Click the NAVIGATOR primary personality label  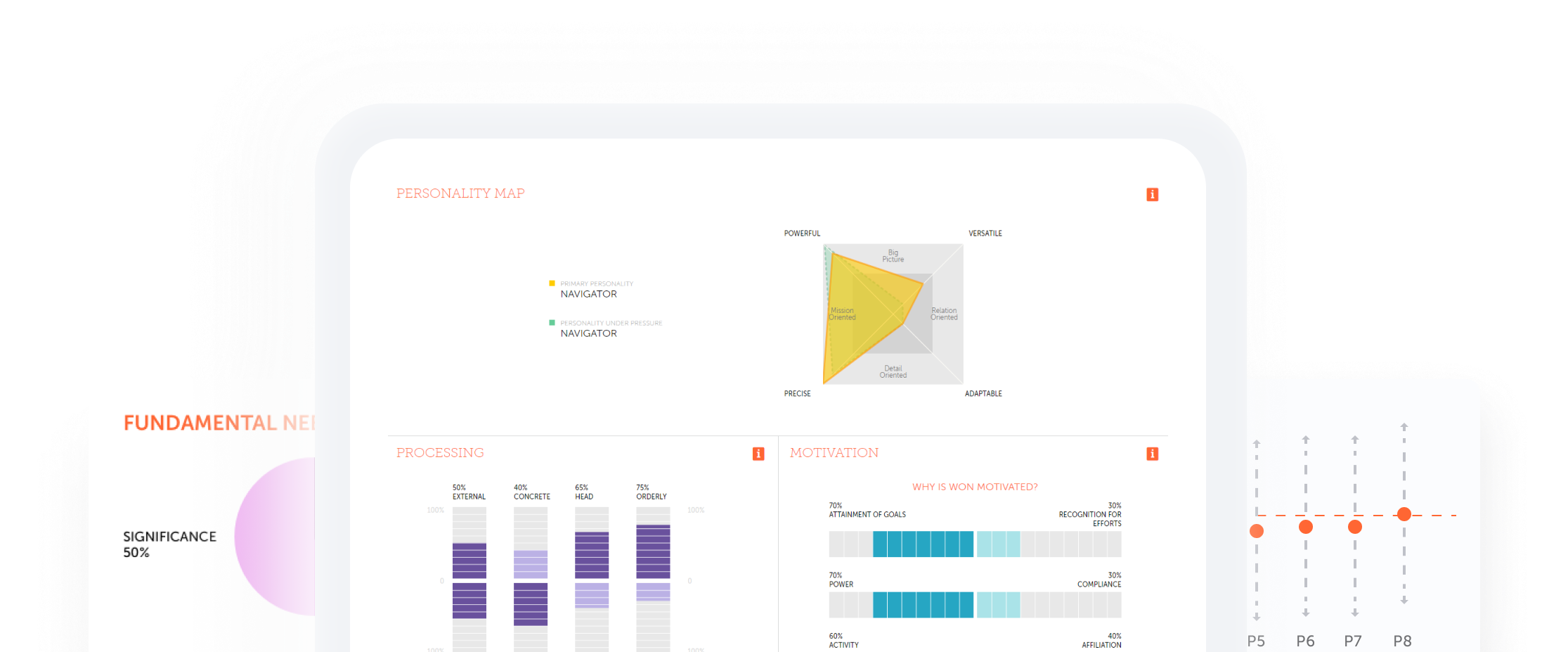[588, 294]
